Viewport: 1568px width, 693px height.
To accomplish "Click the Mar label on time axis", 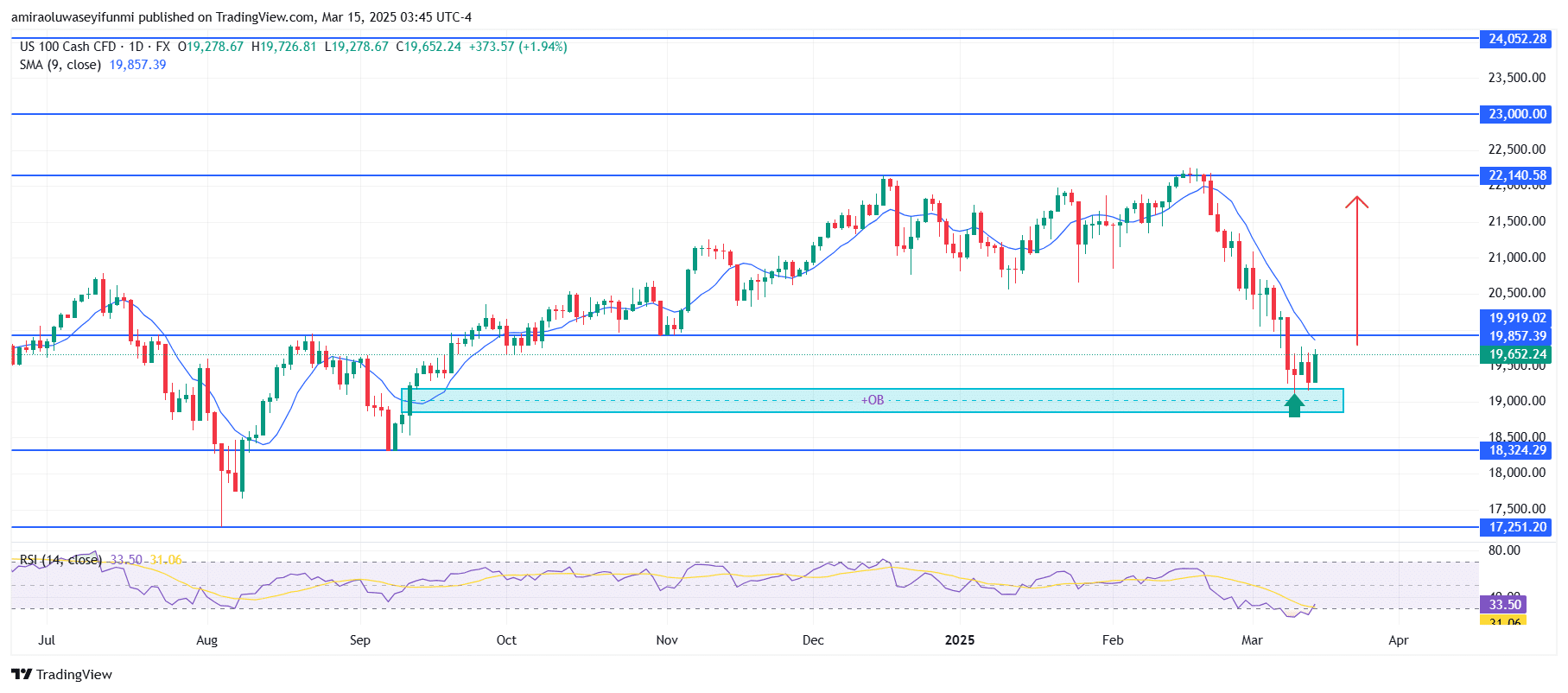I will coord(1252,640).
